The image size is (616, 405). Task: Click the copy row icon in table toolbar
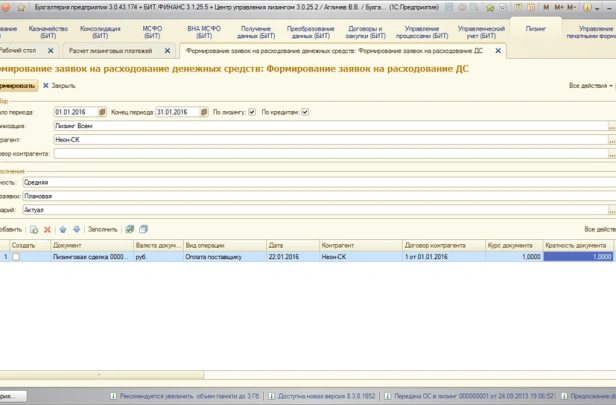(x=33, y=229)
